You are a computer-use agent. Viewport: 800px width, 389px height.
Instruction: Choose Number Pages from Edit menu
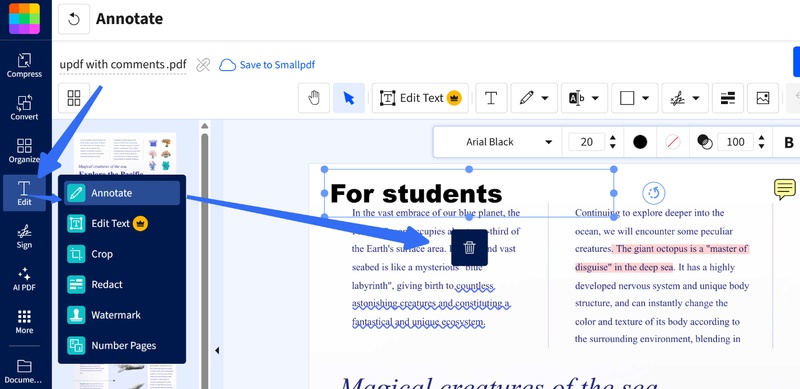click(122, 346)
